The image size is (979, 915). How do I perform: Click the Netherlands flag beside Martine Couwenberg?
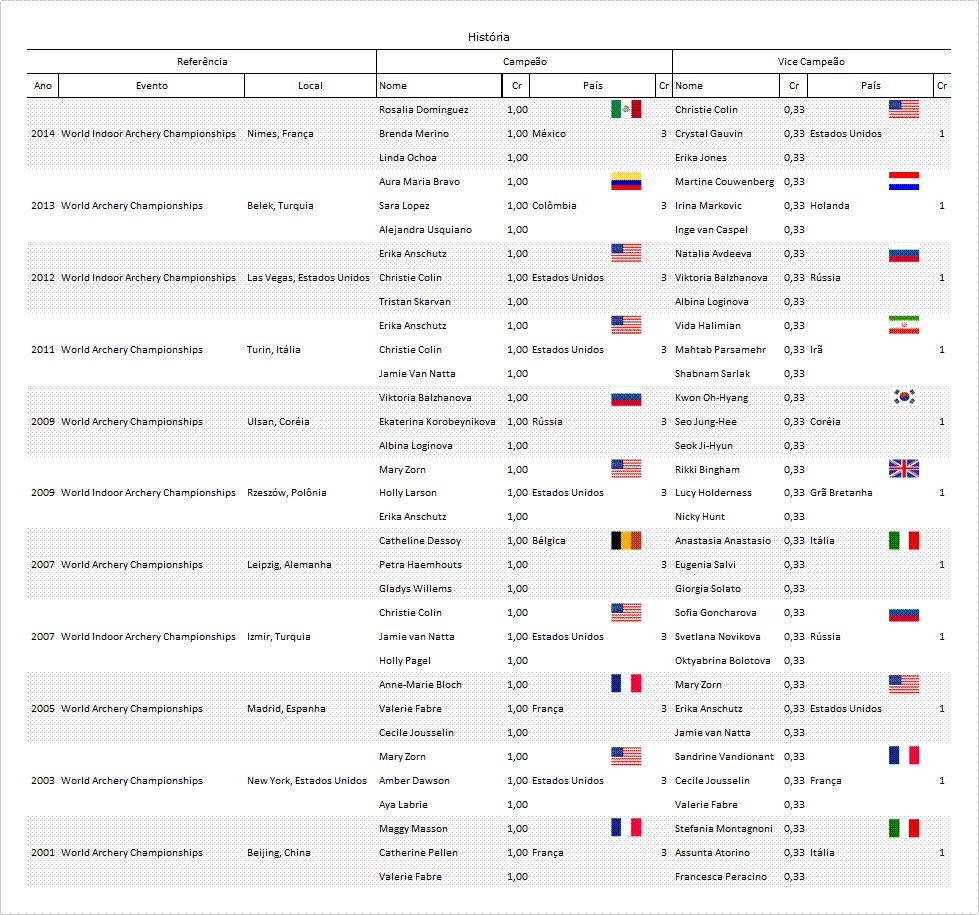click(904, 181)
